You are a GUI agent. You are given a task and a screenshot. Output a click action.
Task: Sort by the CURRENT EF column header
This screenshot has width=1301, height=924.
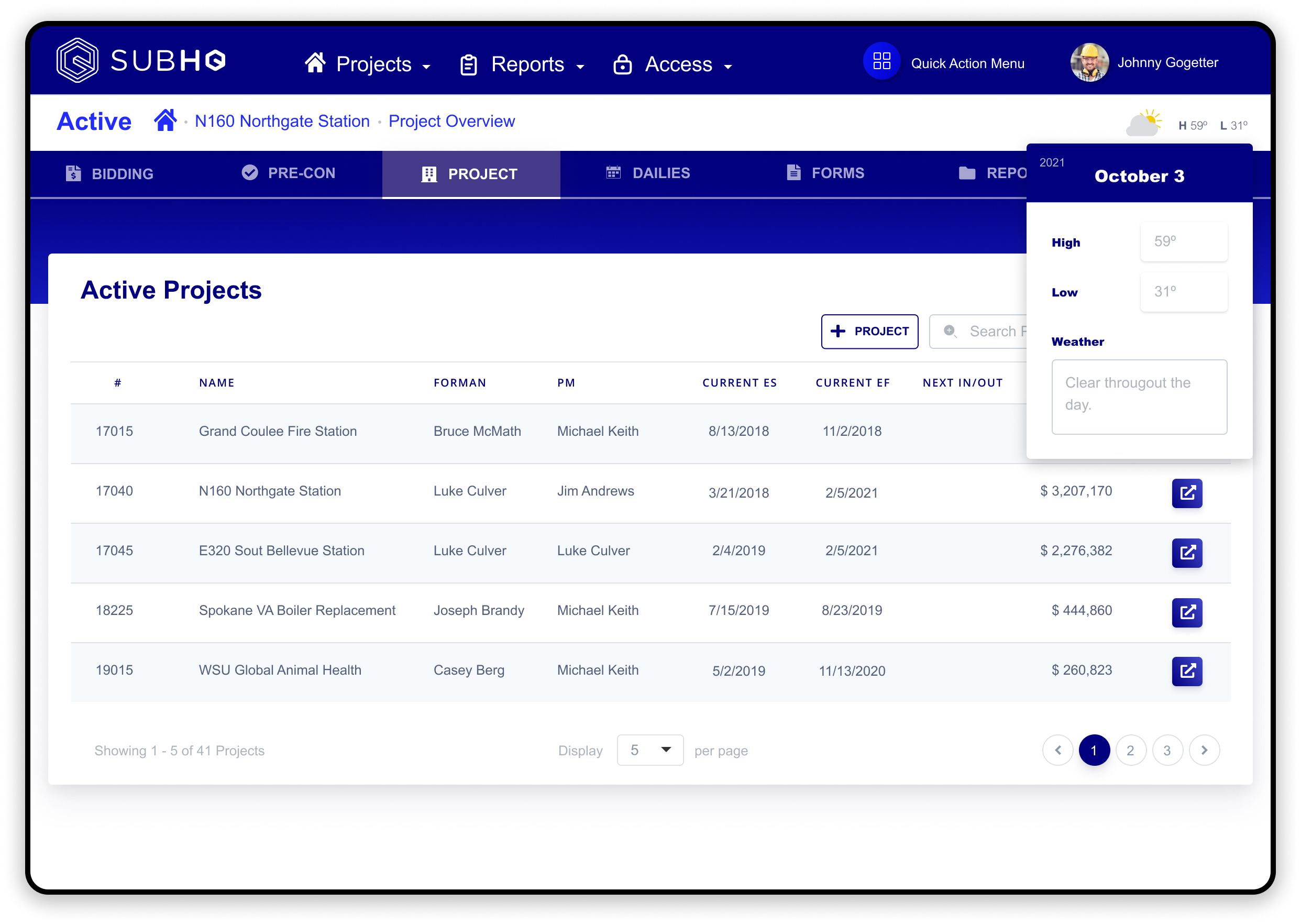853,383
